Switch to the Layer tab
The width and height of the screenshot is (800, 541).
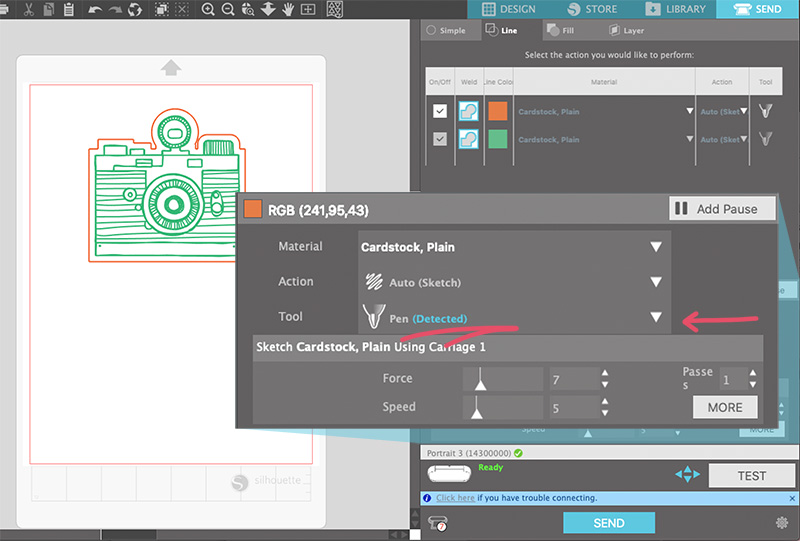point(627,30)
